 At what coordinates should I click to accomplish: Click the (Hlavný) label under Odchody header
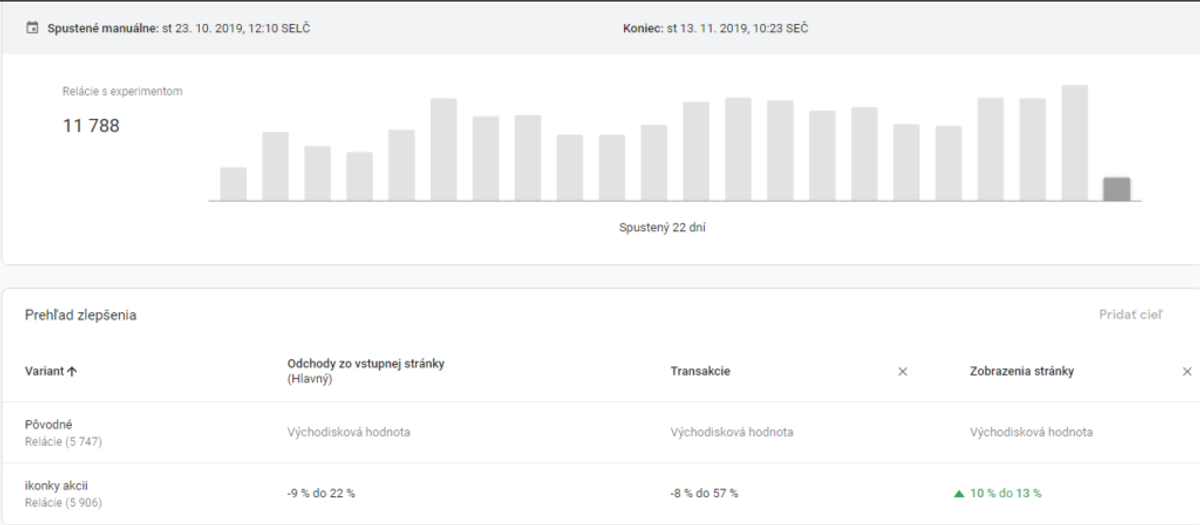[x=309, y=379]
